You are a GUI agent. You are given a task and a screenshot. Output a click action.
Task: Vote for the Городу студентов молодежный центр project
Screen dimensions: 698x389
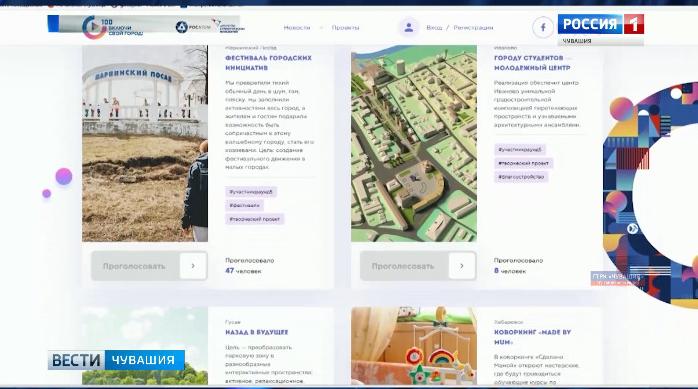418,266
